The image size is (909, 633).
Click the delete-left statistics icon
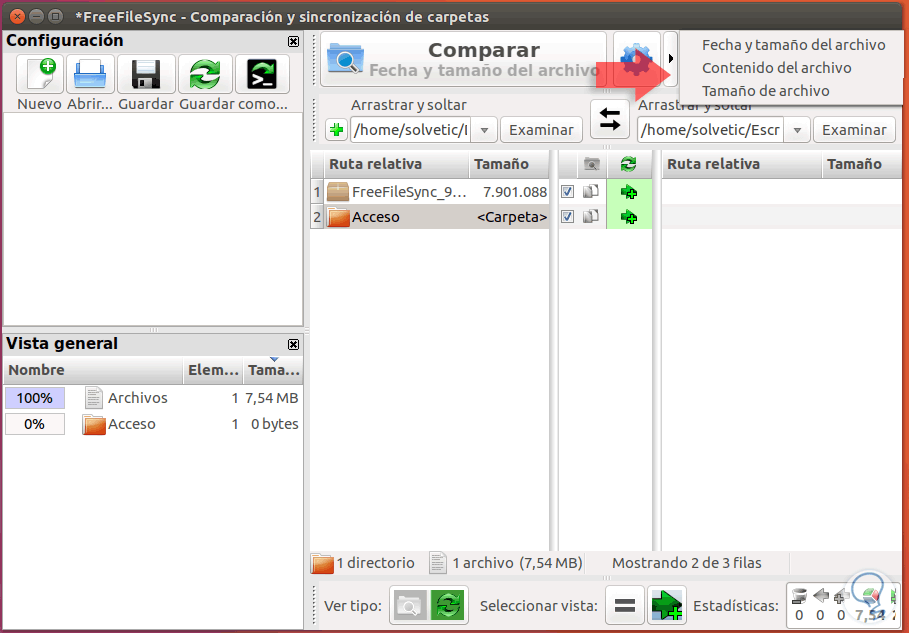[799, 596]
